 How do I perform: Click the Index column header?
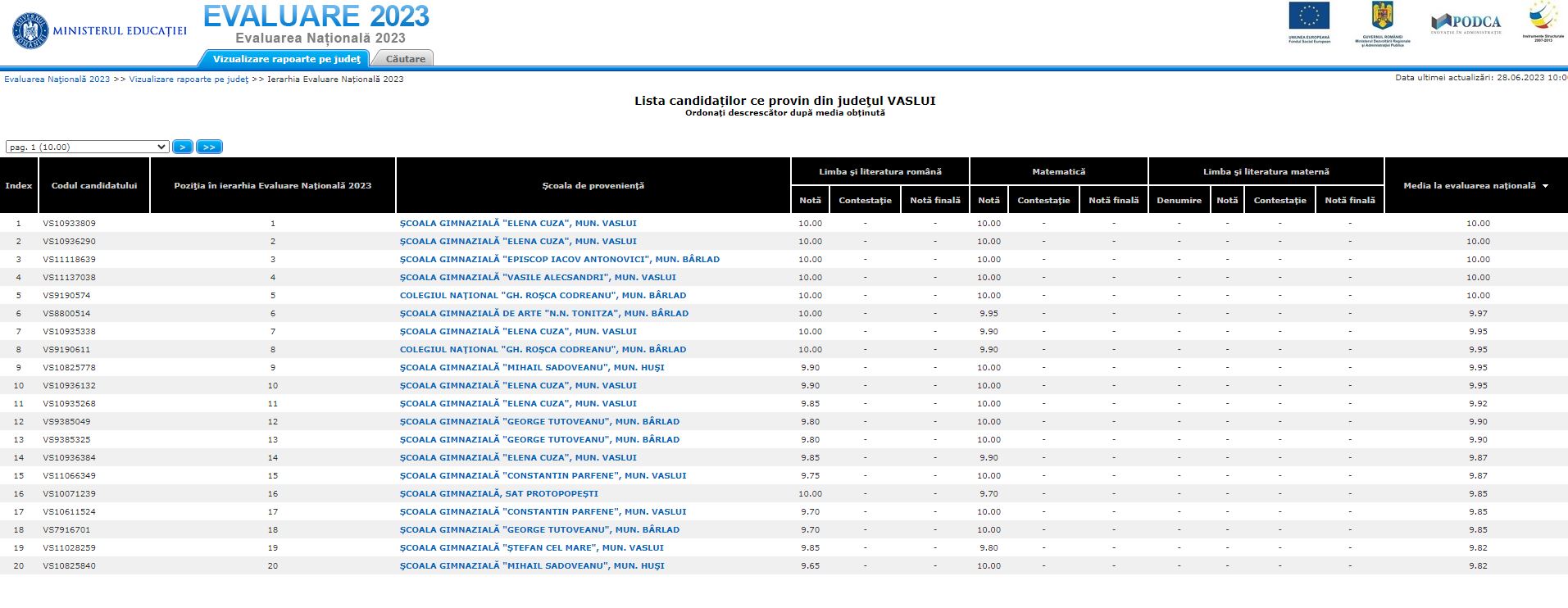click(x=19, y=185)
